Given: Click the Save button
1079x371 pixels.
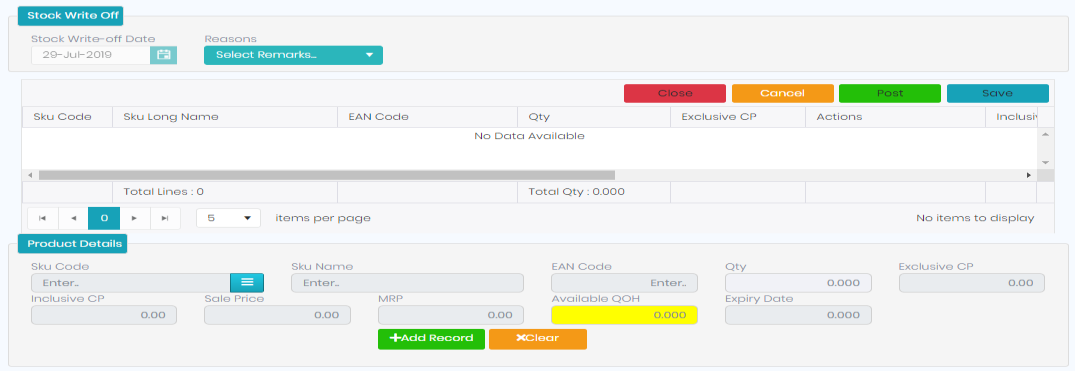Looking at the screenshot, I should pos(998,94).
